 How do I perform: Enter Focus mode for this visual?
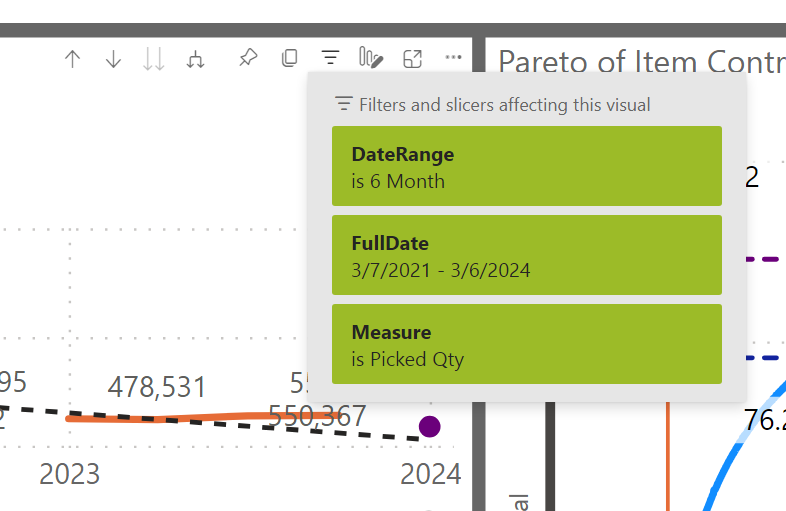[412, 59]
